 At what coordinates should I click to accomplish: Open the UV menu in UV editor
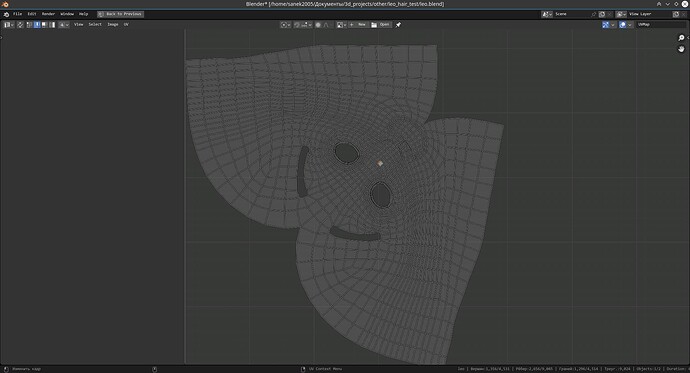click(126, 25)
